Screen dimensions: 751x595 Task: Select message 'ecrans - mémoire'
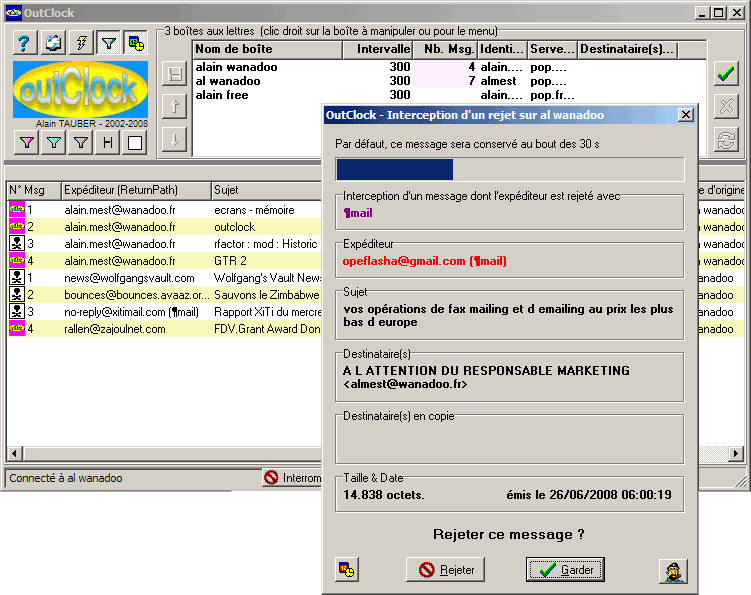click(165, 210)
